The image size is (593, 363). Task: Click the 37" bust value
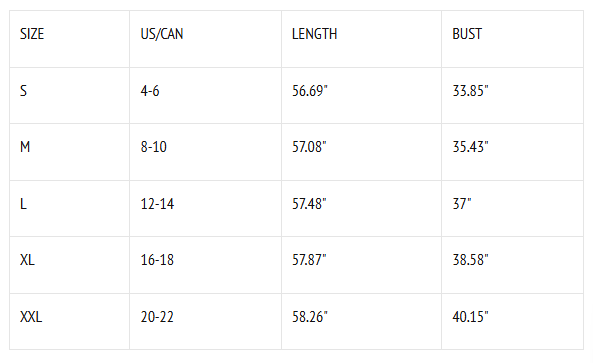462,204
